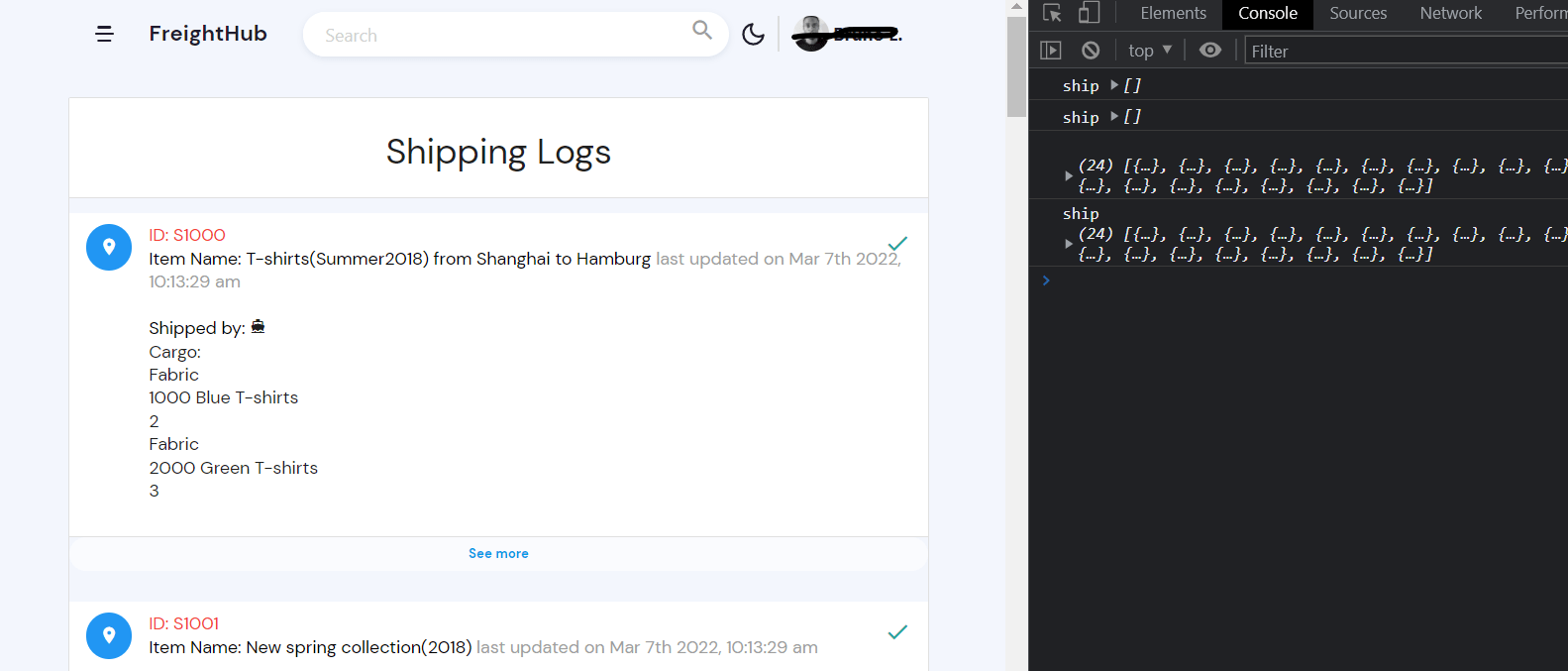
Task: Activate DevTools inspect element picker icon
Action: (1052, 13)
